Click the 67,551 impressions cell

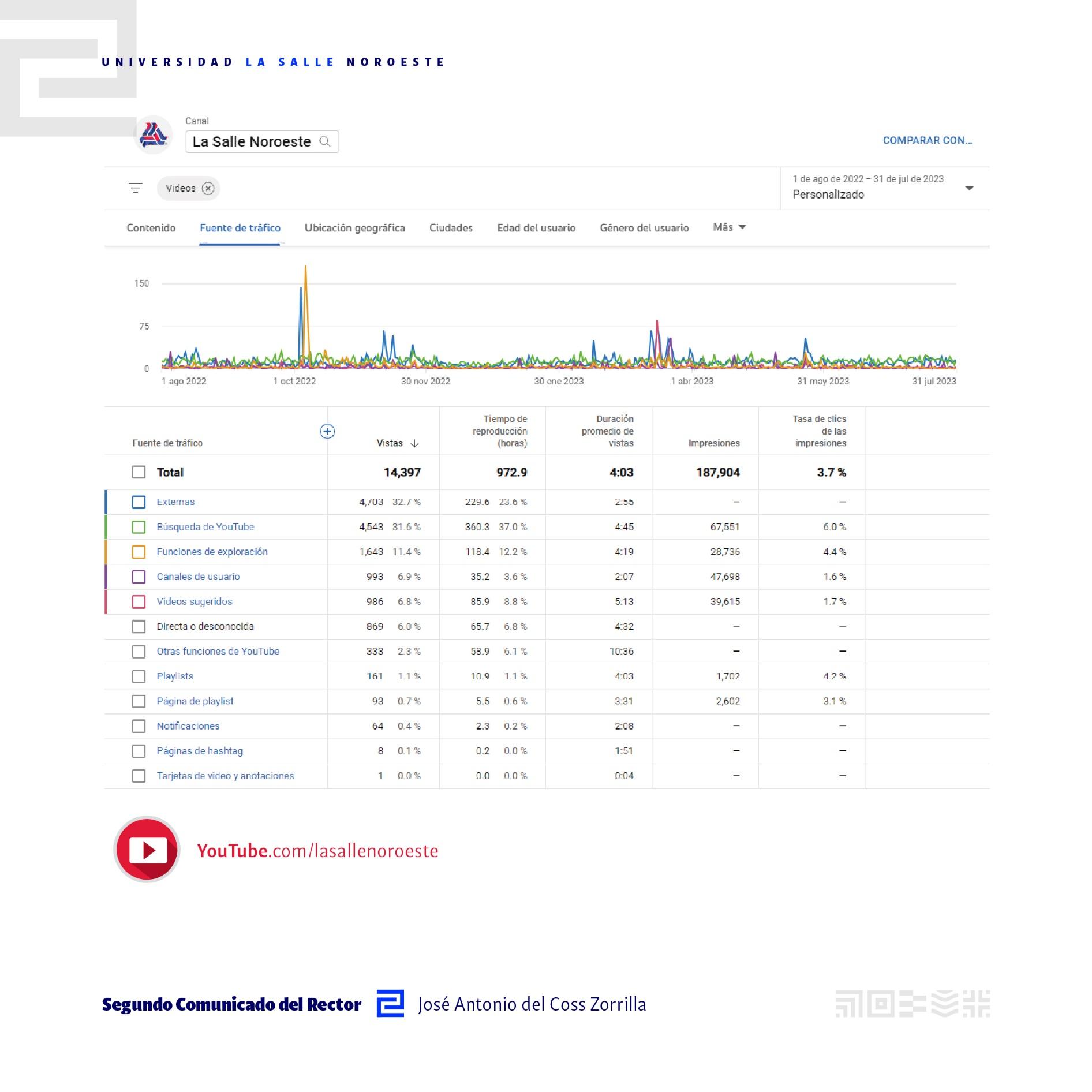[x=725, y=527]
